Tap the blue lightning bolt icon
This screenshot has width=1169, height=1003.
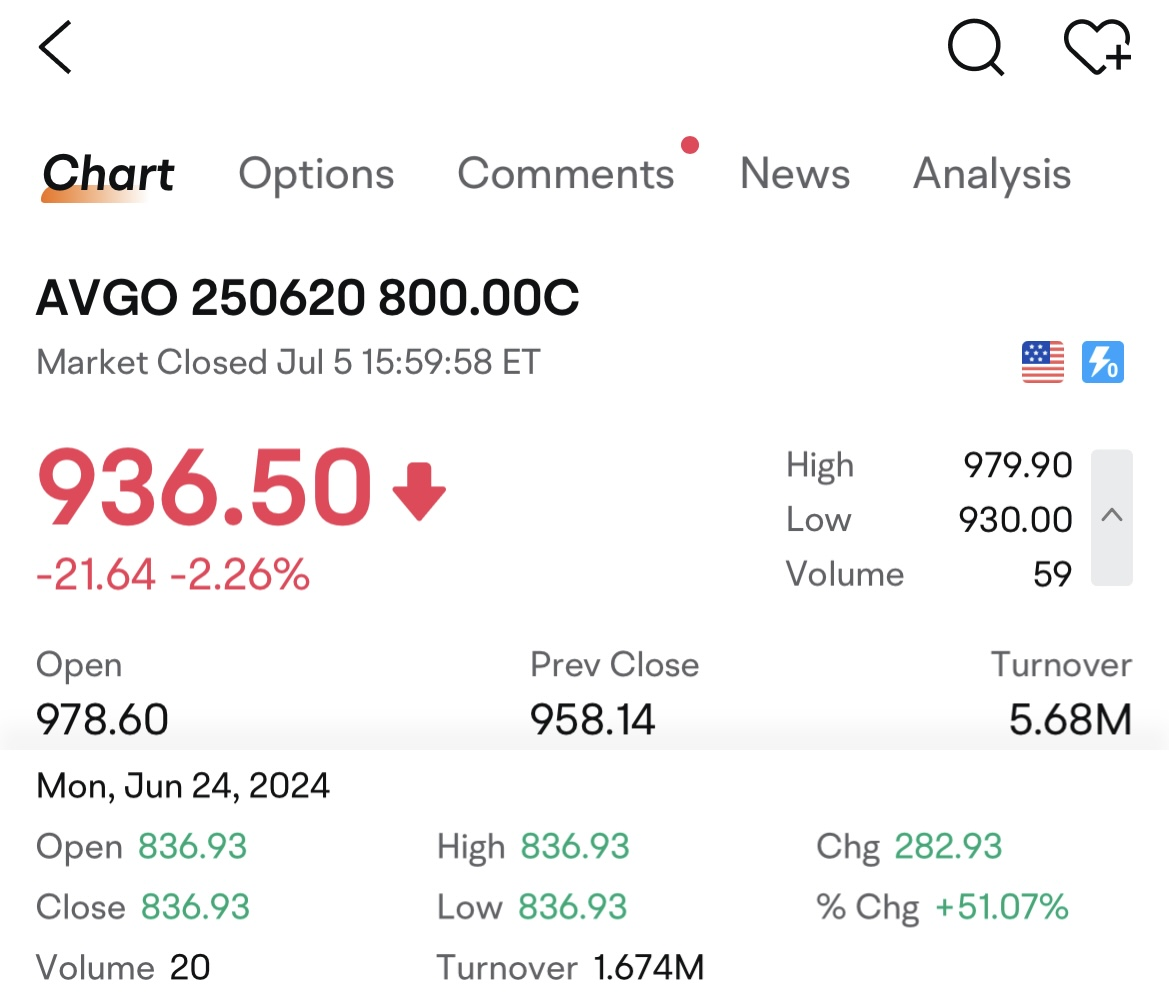1103,362
